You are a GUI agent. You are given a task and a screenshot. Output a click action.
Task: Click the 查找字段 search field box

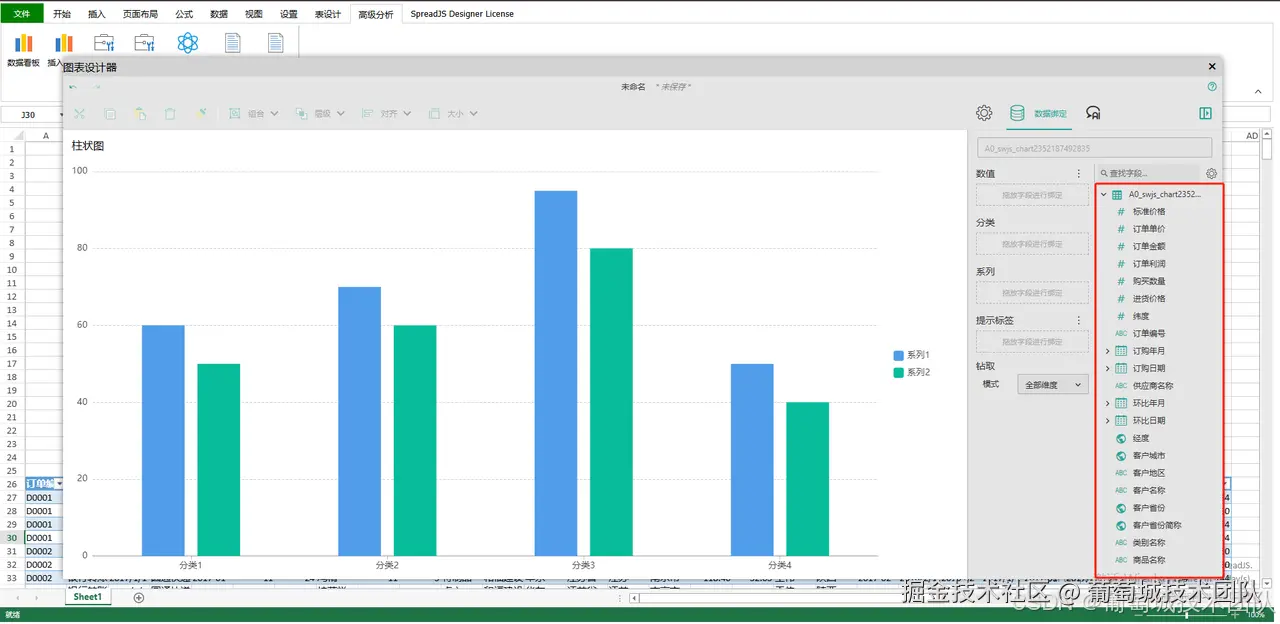[1147, 173]
